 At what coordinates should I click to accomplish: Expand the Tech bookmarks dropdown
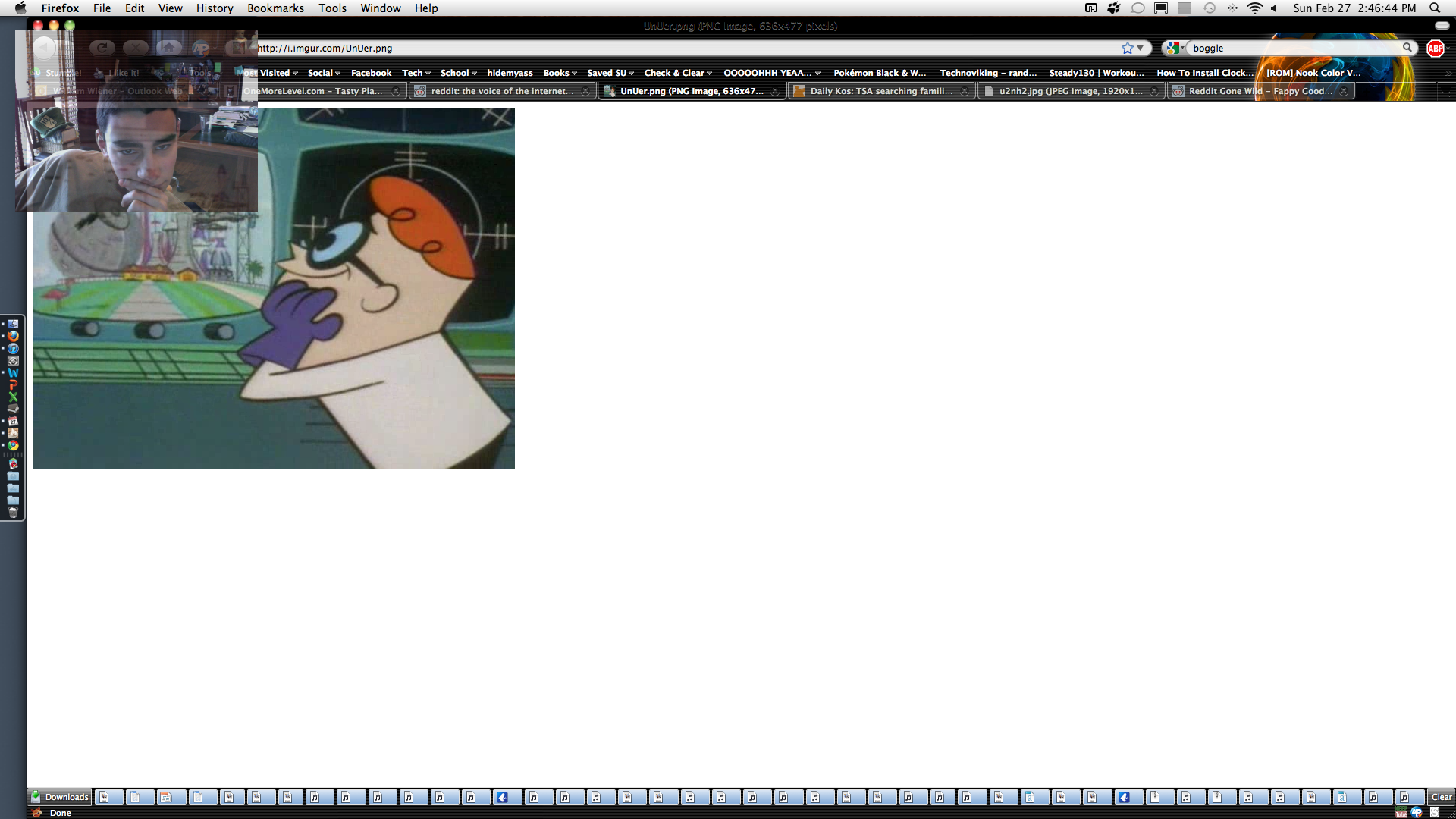[416, 73]
